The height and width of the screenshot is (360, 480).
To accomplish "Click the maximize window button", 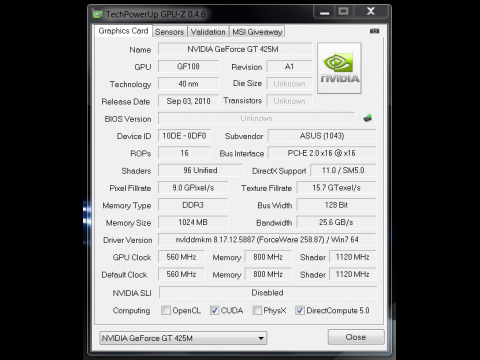I will pyautogui.click(x=344, y=12).
